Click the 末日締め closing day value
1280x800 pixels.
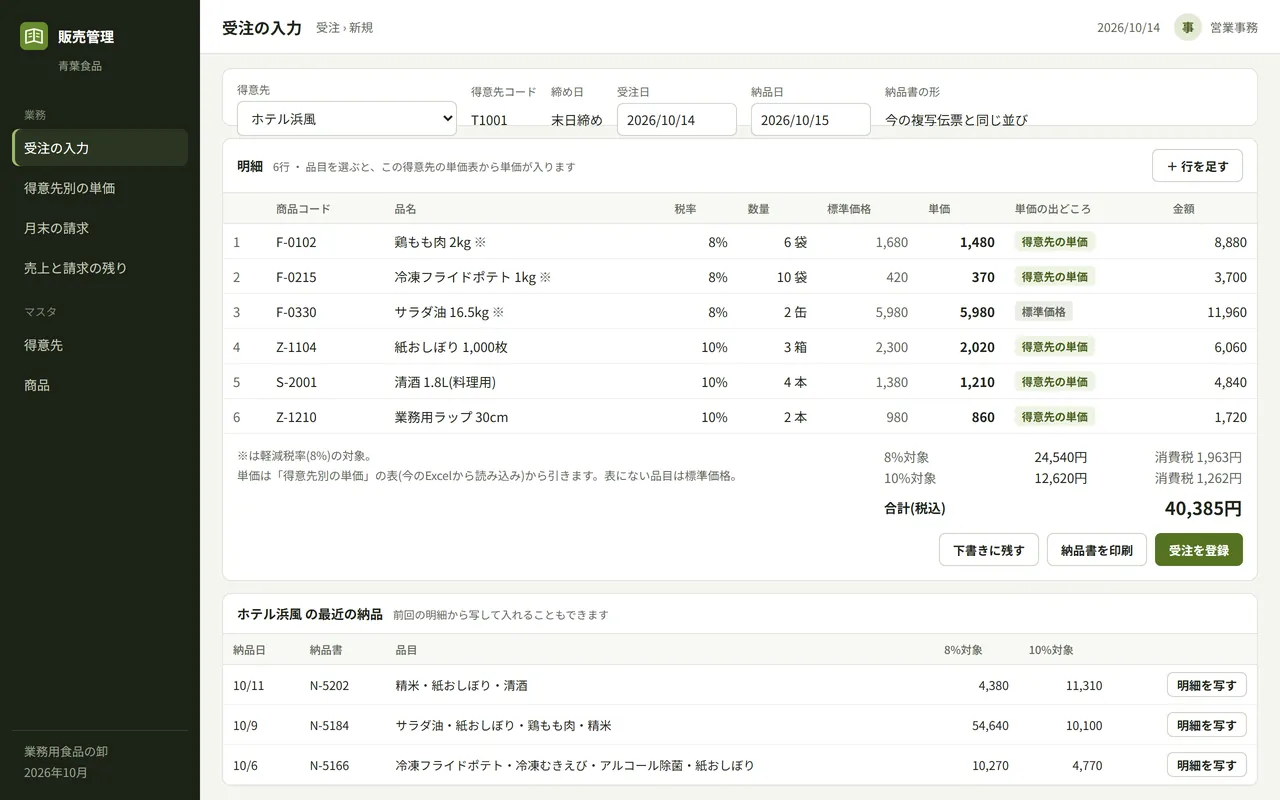point(577,120)
